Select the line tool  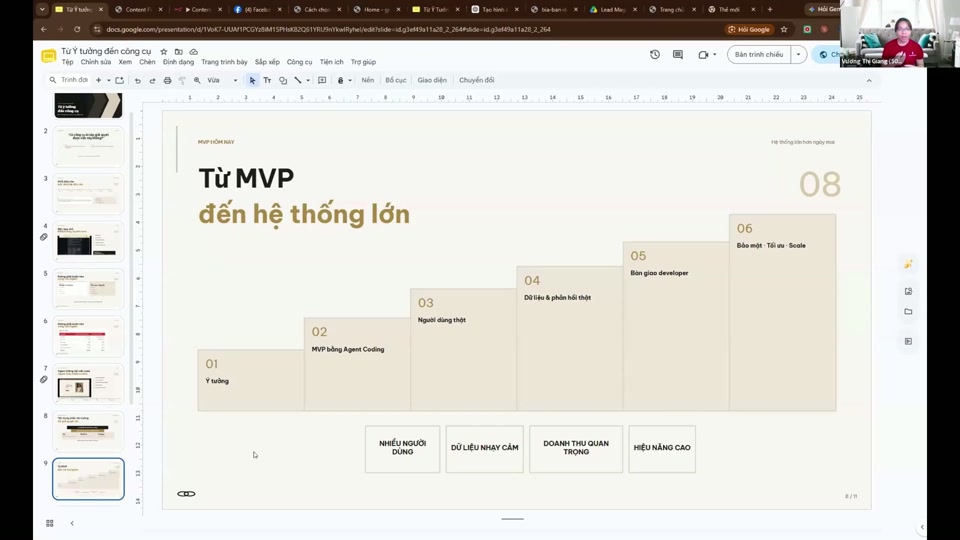298,80
